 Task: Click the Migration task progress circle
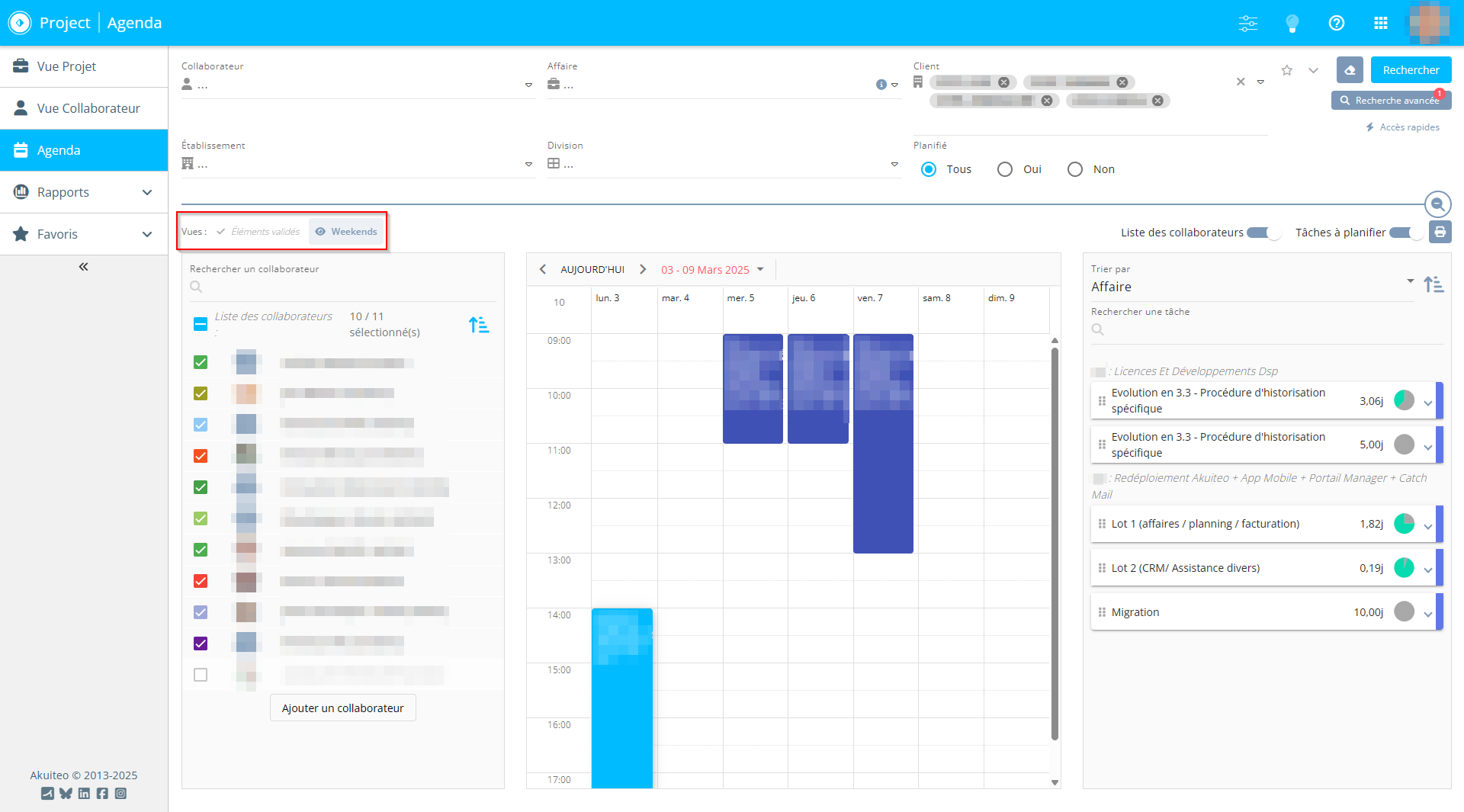coord(1404,612)
